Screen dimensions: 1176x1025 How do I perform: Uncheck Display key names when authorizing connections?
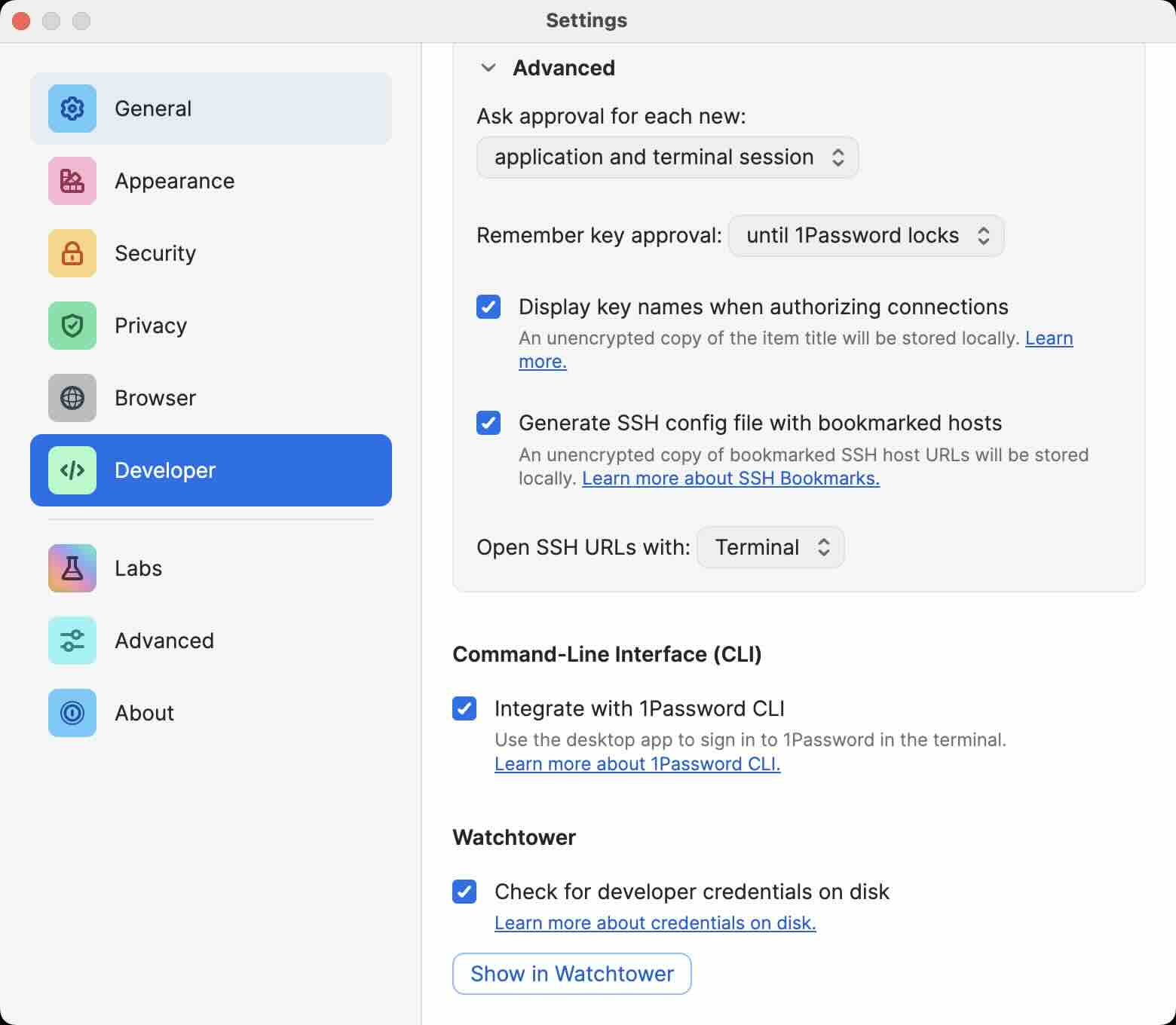click(x=488, y=307)
